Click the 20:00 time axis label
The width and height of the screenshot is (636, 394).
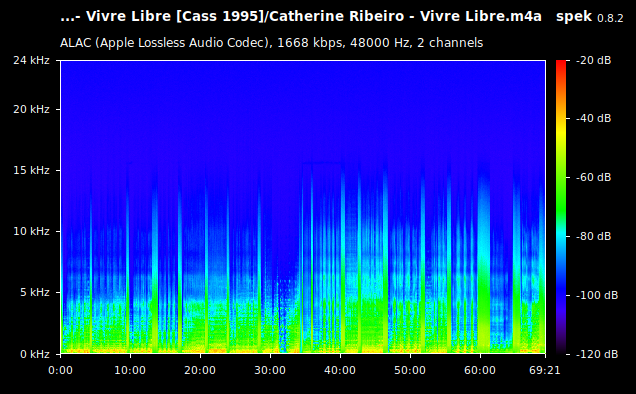point(200,370)
